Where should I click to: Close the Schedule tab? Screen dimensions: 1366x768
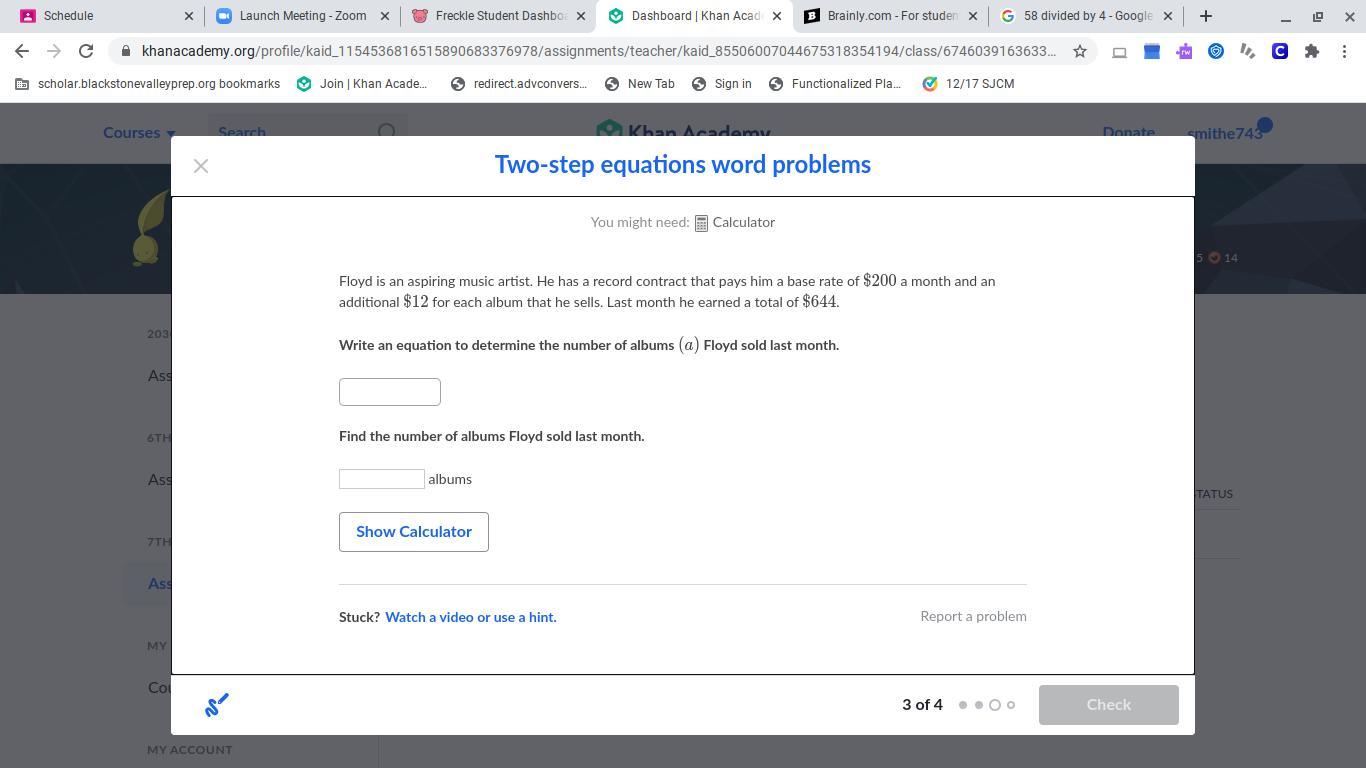189,16
